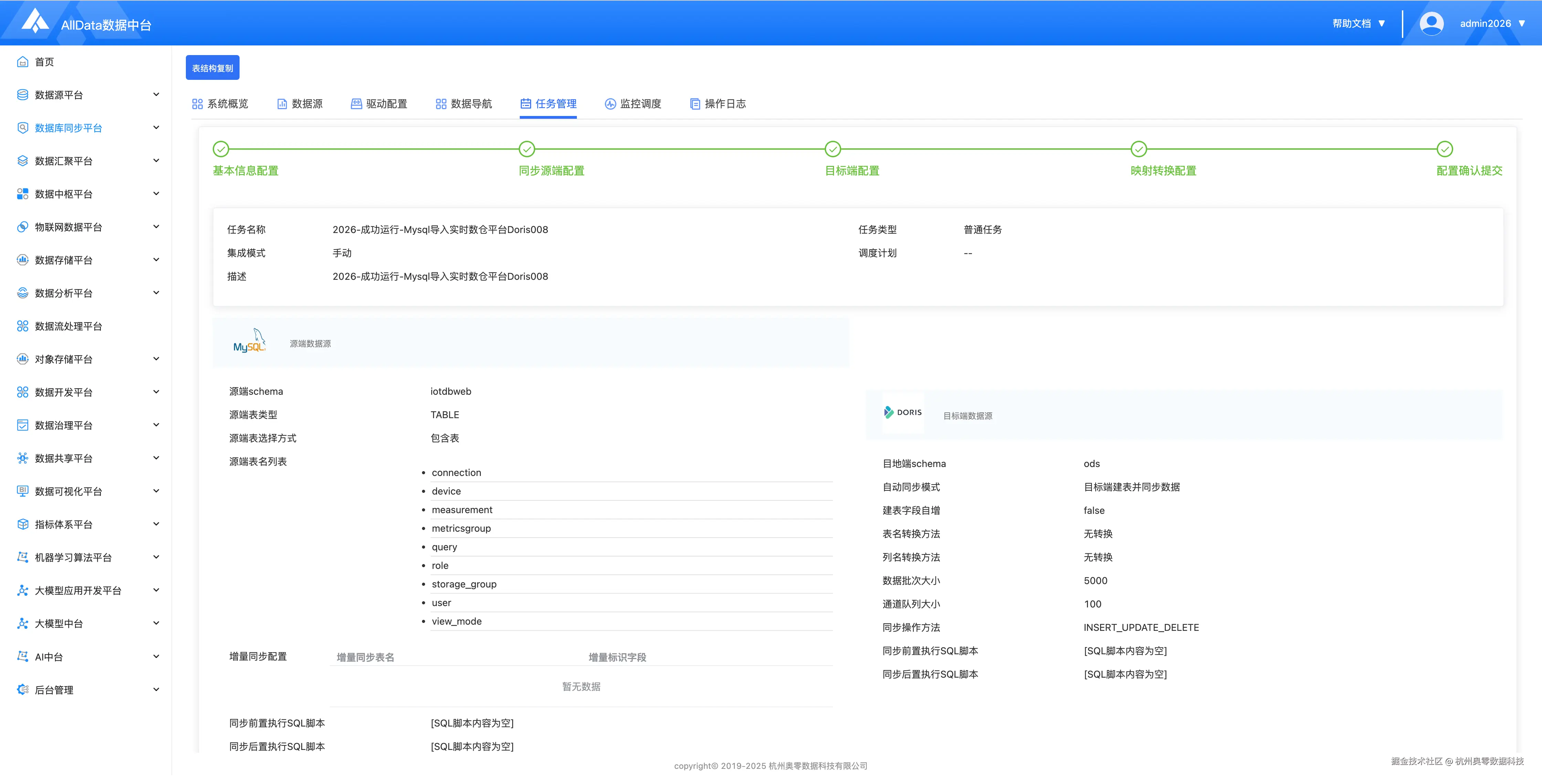Screen dimensions: 1542x784
Task: Expand the 数据中枢平台 chevron
Action: coord(156,194)
